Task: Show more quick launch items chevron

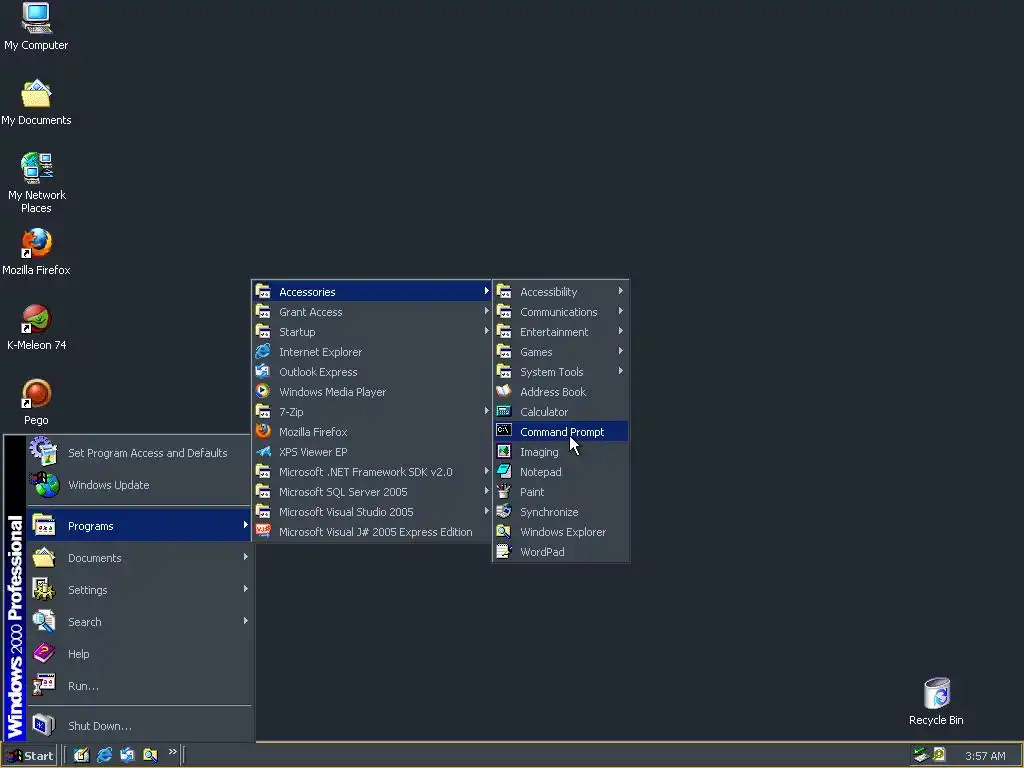Action: tap(172, 752)
